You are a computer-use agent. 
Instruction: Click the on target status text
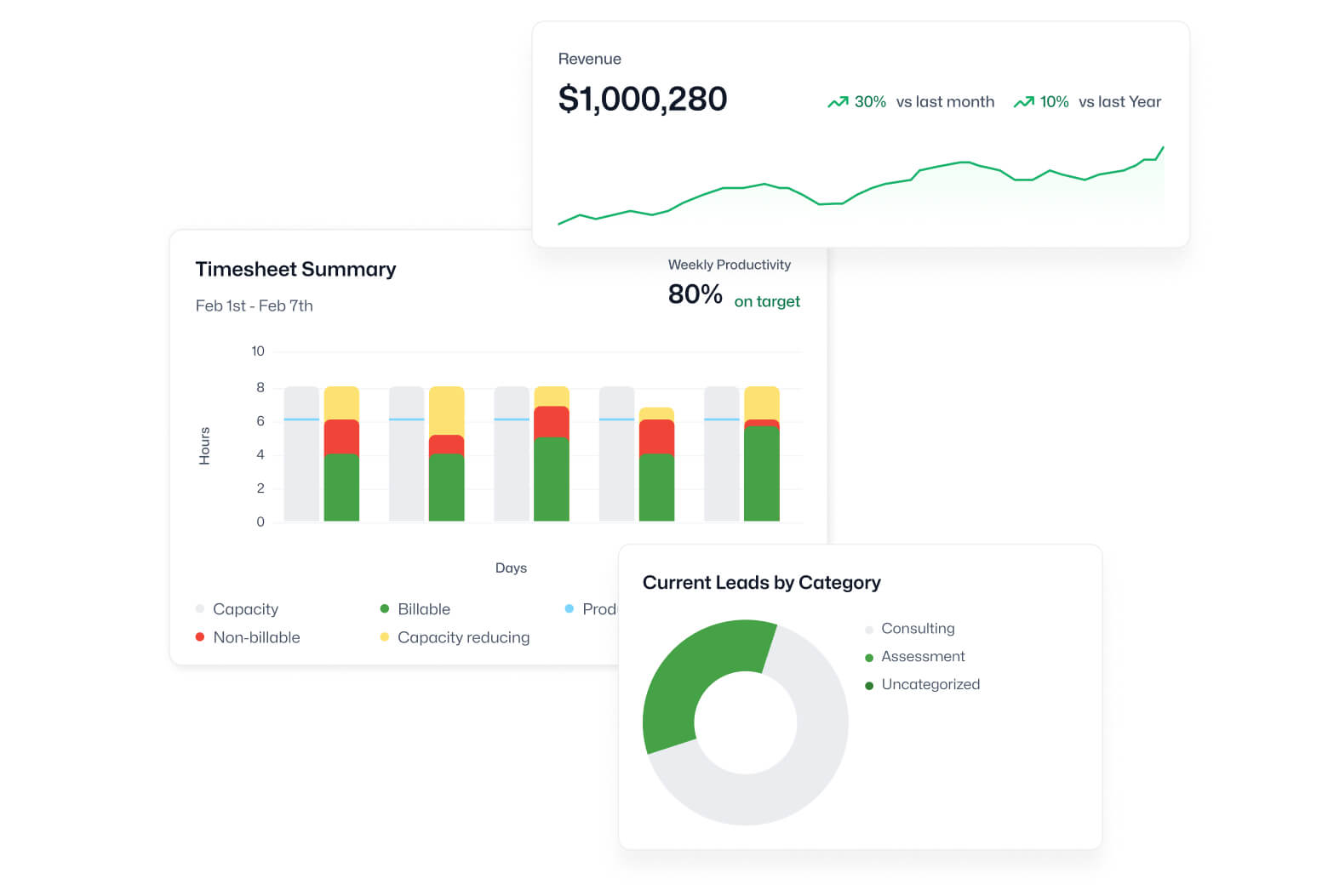pyautogui.click(x=767, y=301)
